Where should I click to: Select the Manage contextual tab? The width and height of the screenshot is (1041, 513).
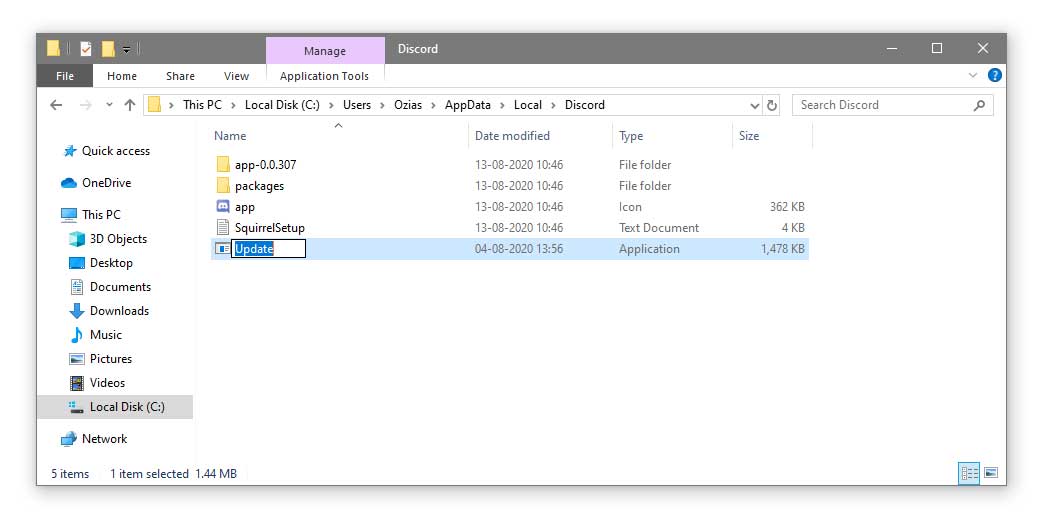[325, 51]
